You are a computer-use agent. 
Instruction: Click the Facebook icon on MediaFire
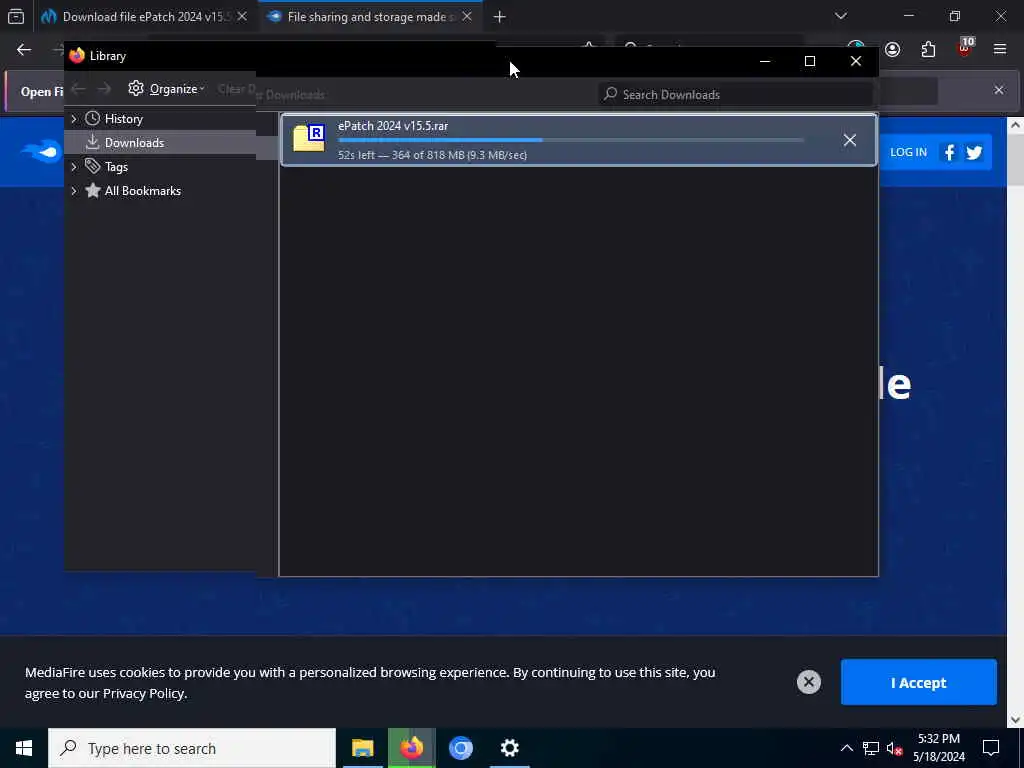(x=950, y=152)
